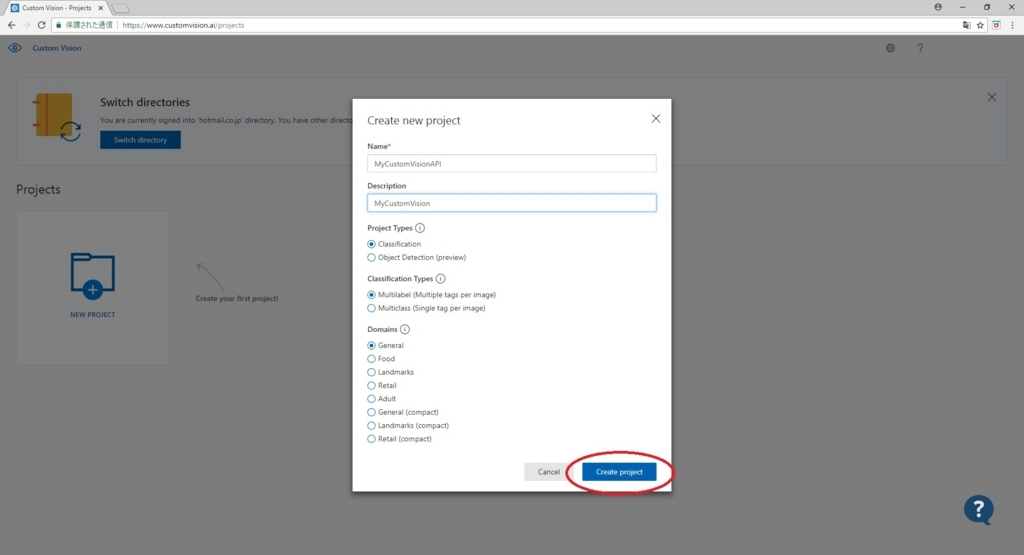Open the header help question mark
Viewport: 1024px width, 555px height.
pos(920,48)
